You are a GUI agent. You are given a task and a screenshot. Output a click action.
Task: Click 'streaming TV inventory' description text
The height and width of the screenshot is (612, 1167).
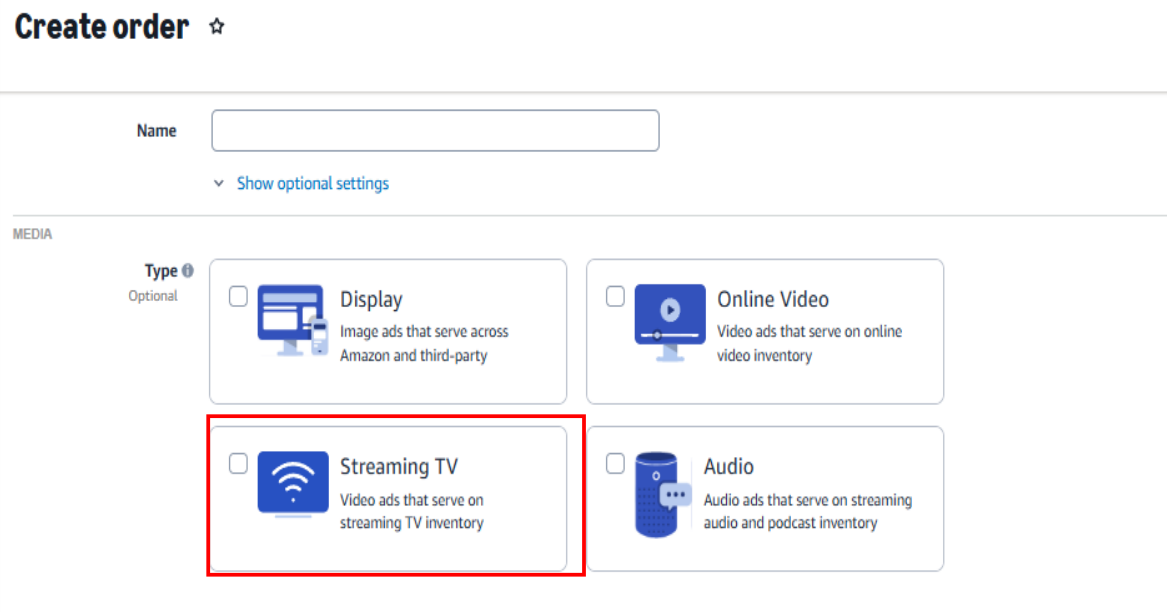point(412,523)
